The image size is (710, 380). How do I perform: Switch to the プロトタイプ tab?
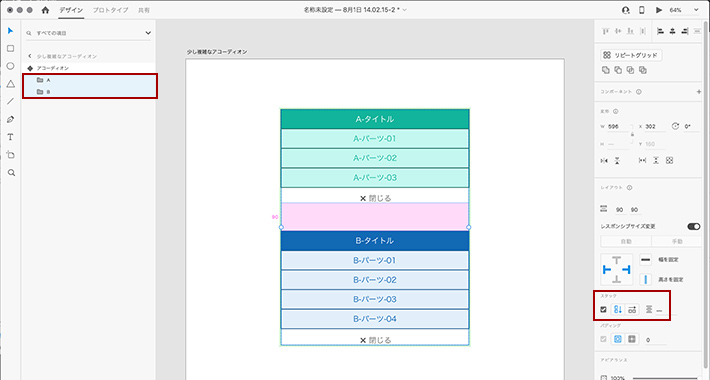[x=110, y=10]
